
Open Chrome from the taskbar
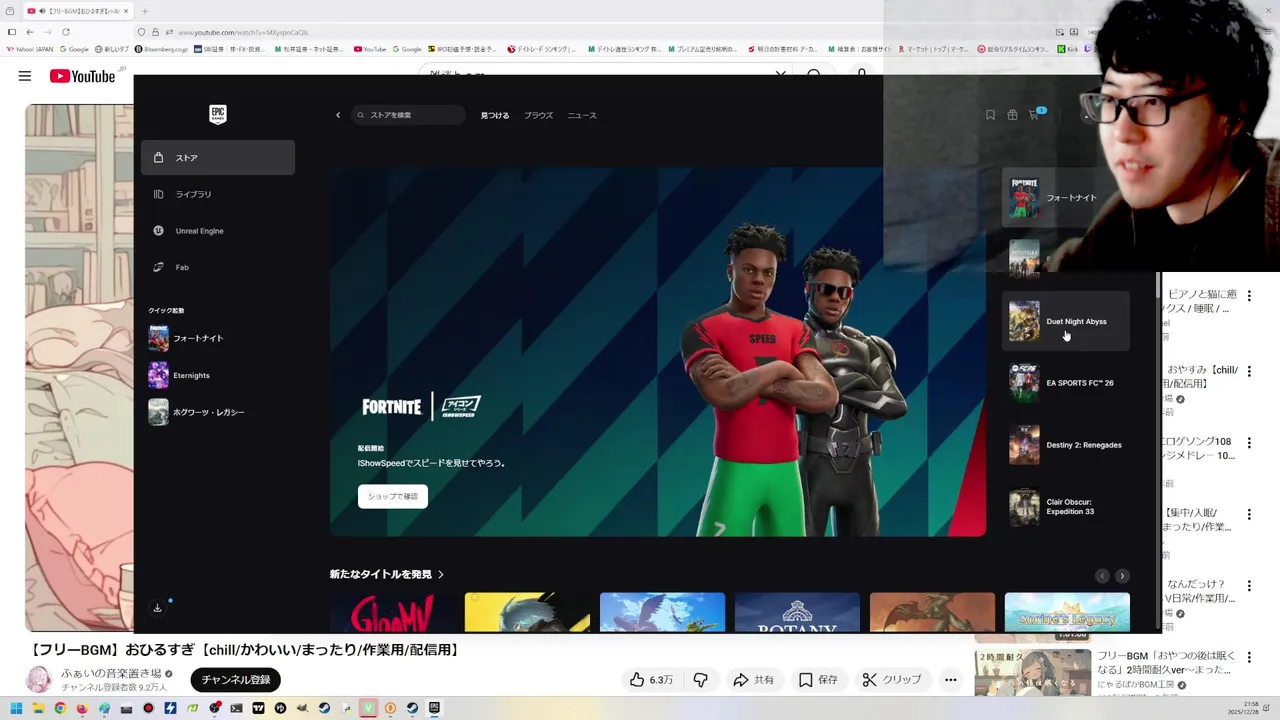(60, 708)
